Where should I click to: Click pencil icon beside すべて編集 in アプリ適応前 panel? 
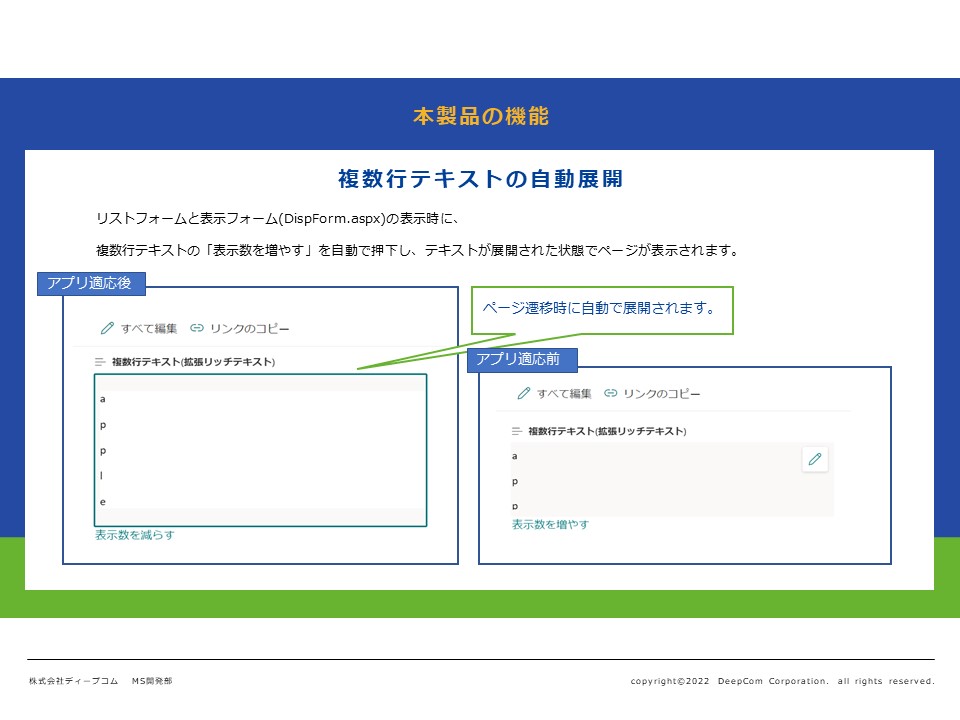[x=524, y=394]
